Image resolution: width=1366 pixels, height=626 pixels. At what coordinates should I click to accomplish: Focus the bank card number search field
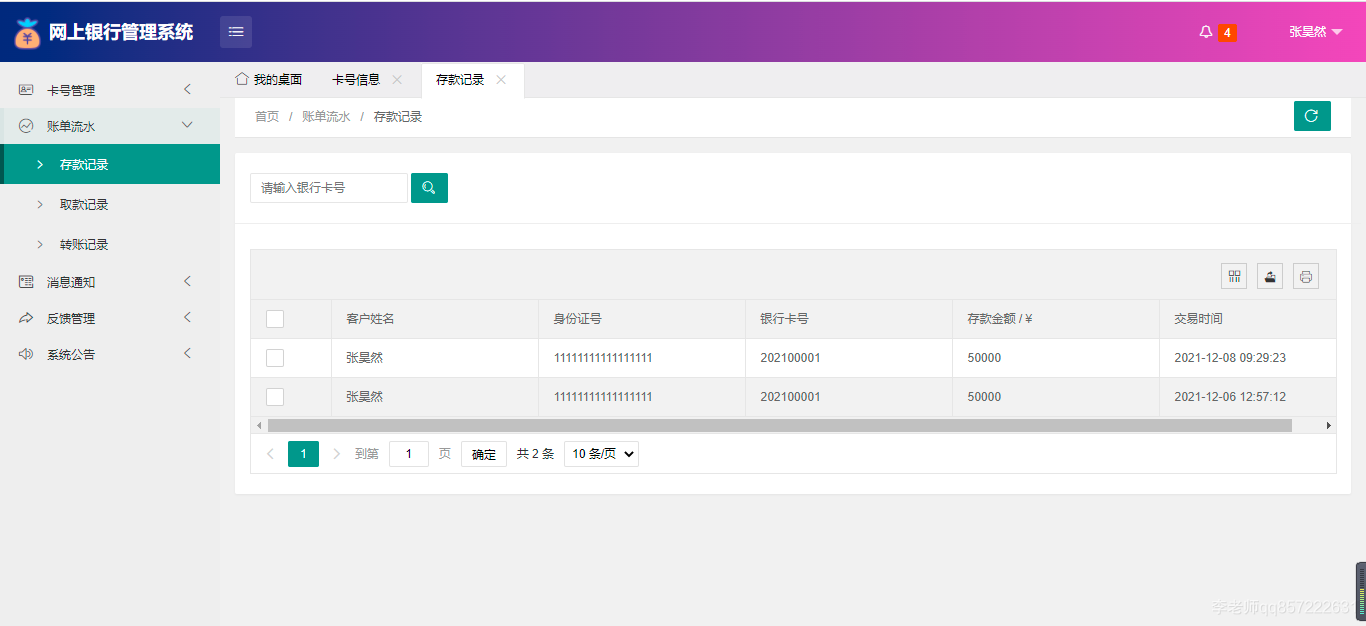[329, 188]
